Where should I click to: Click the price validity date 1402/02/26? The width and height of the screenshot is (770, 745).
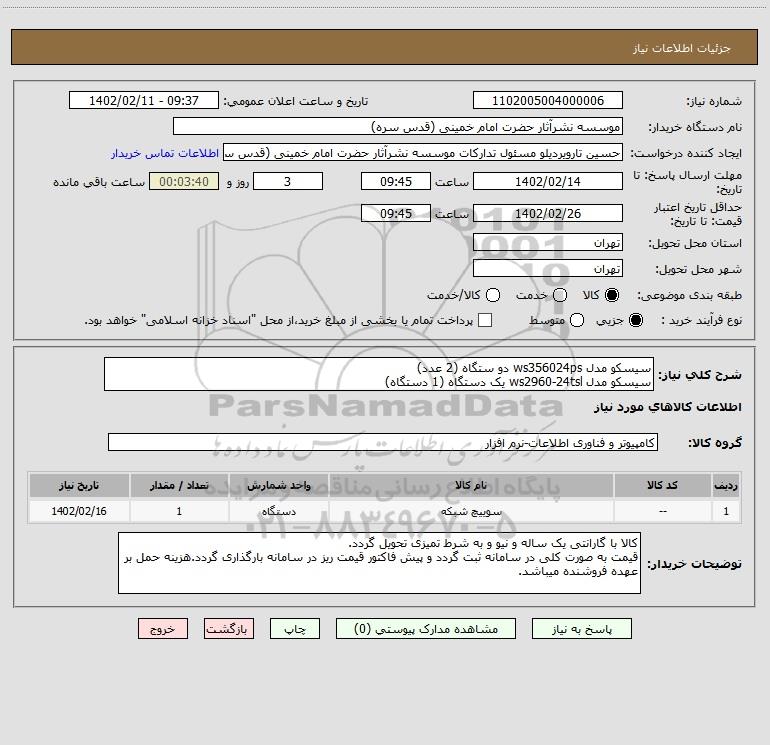[x=548, y=214]
